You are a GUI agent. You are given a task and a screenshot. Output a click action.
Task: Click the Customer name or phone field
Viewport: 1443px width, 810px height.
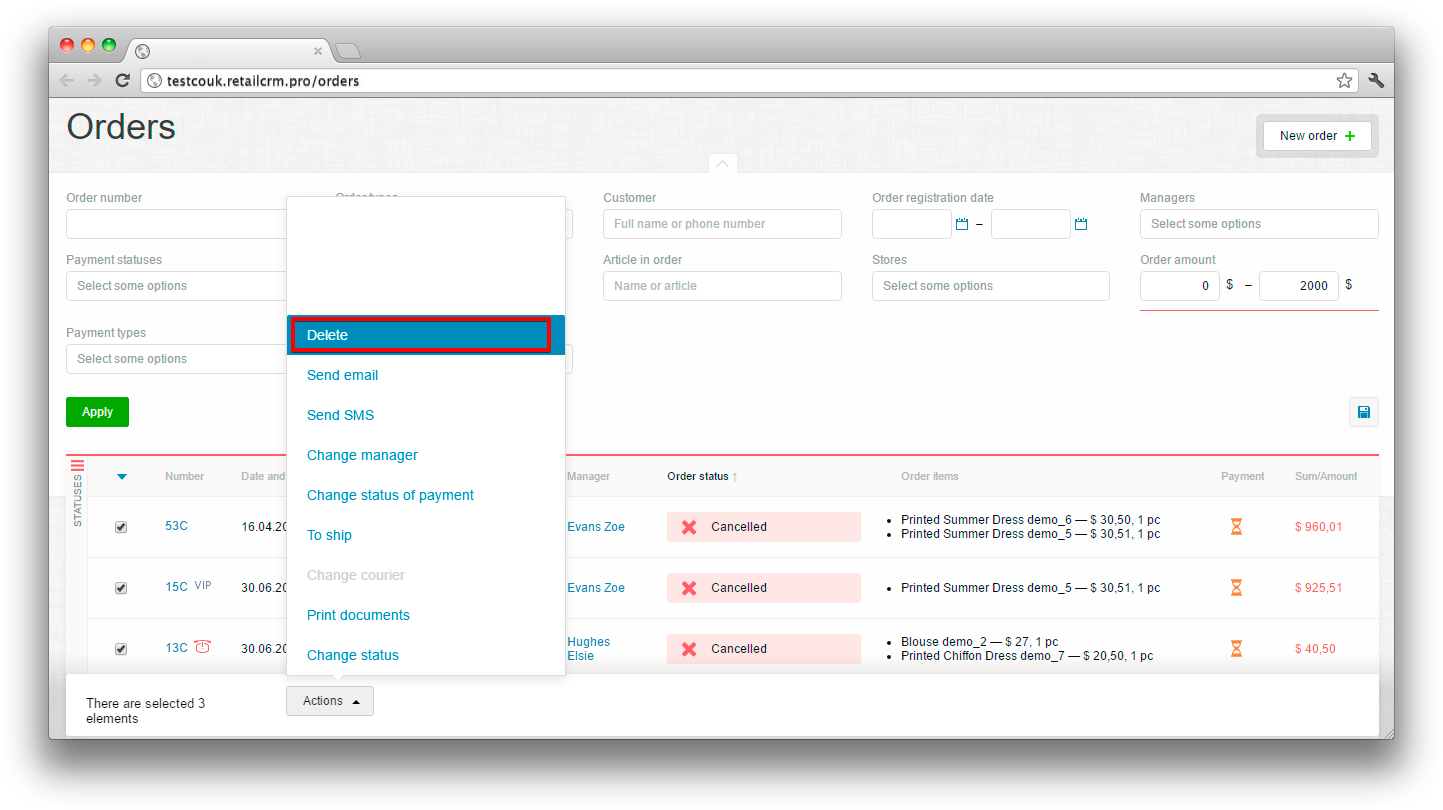[722, 224]
